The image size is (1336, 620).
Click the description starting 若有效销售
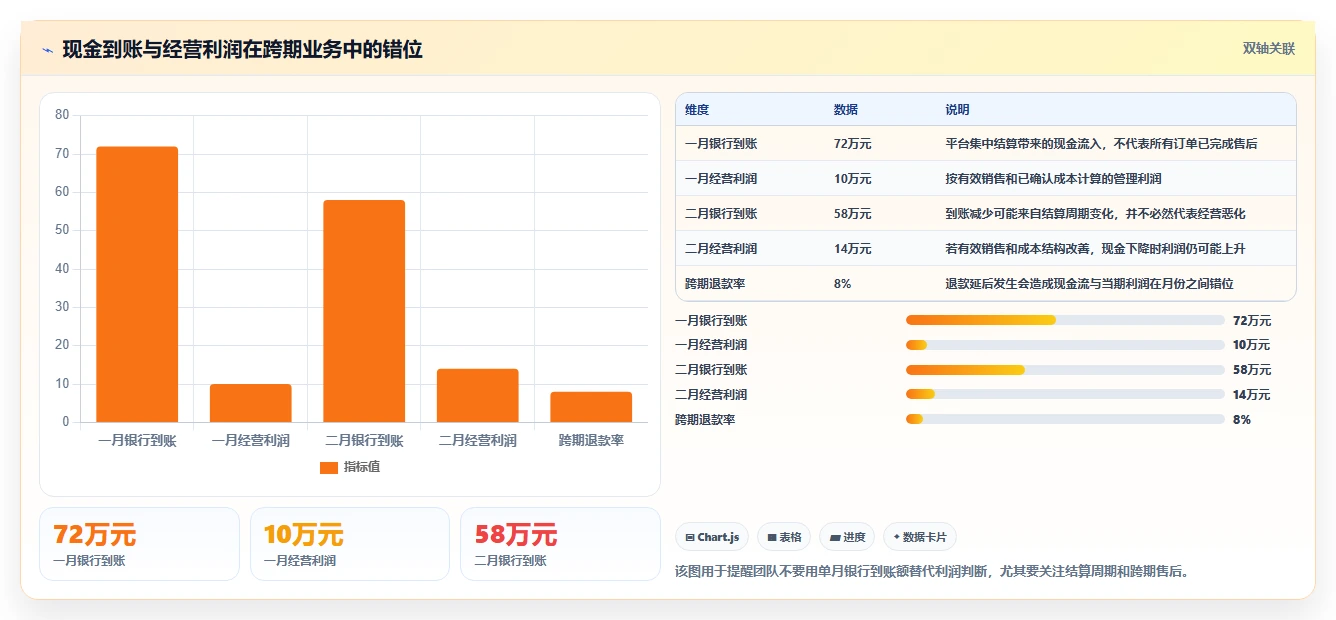pyautogui.click(x=1095, y=249)
